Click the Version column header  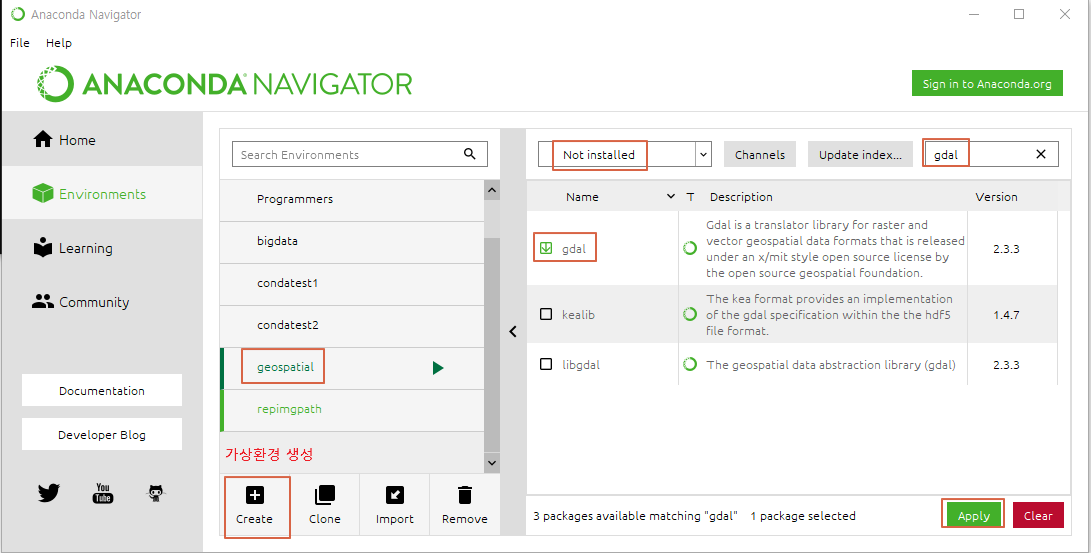coord(996,197)
